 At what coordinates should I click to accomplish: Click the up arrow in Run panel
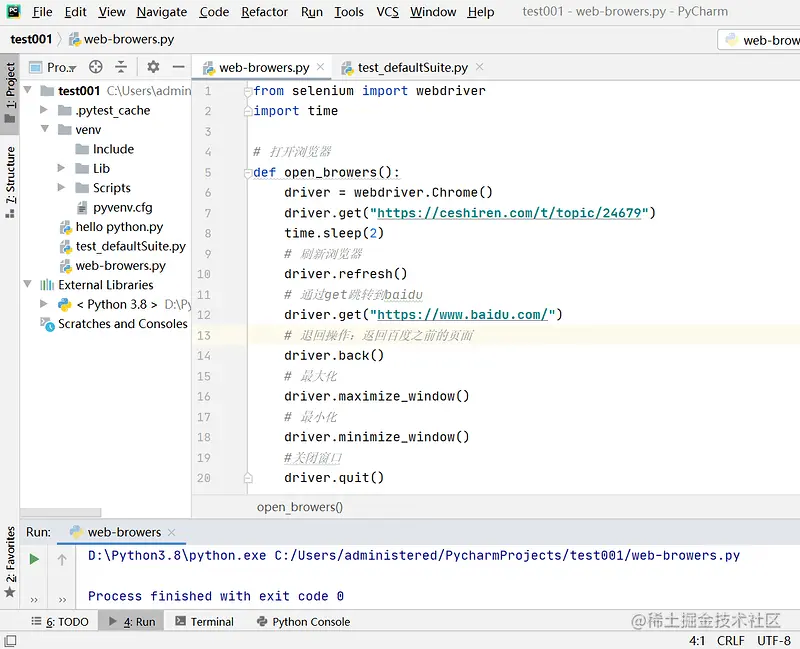[62, 559]
